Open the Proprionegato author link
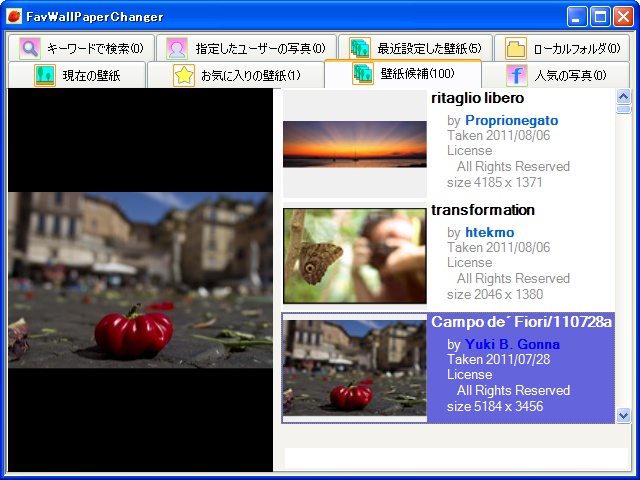This screenshot has width=640, height=480. (511, 120)
